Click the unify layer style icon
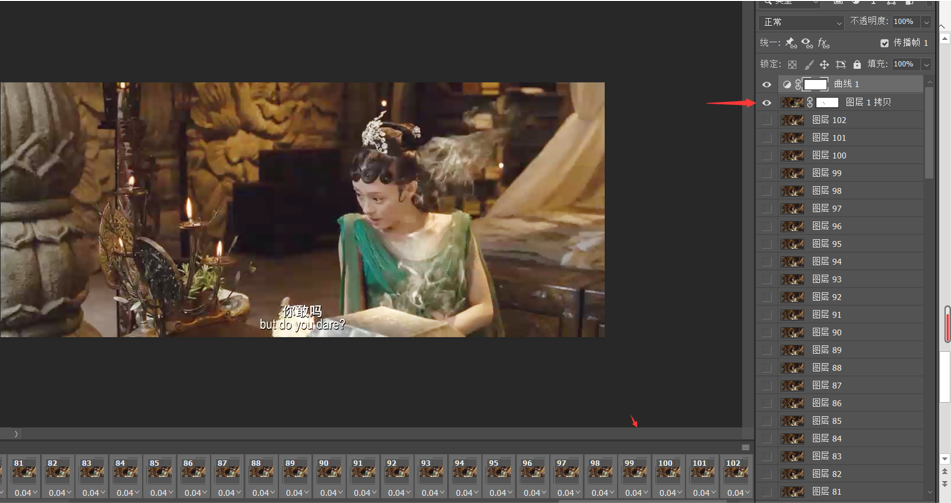This screenshot has height=503, width=951. tap(823, 43)
